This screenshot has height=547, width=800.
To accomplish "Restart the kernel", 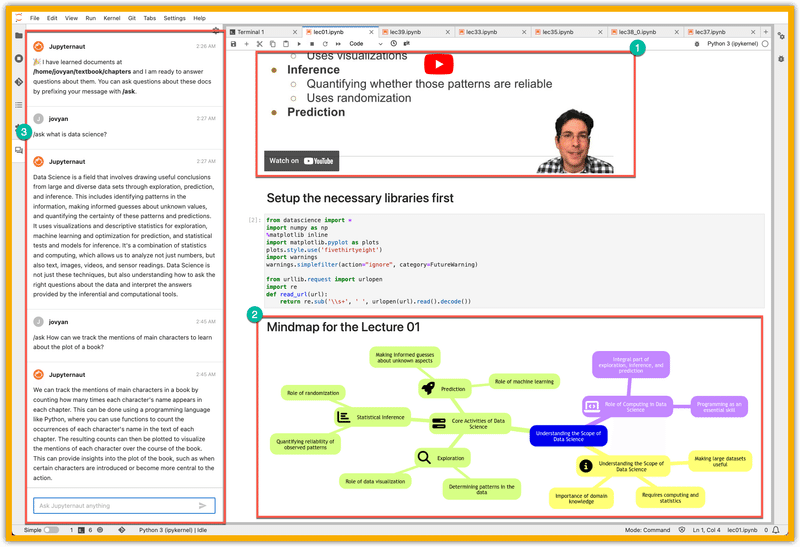I will [325, 44].
